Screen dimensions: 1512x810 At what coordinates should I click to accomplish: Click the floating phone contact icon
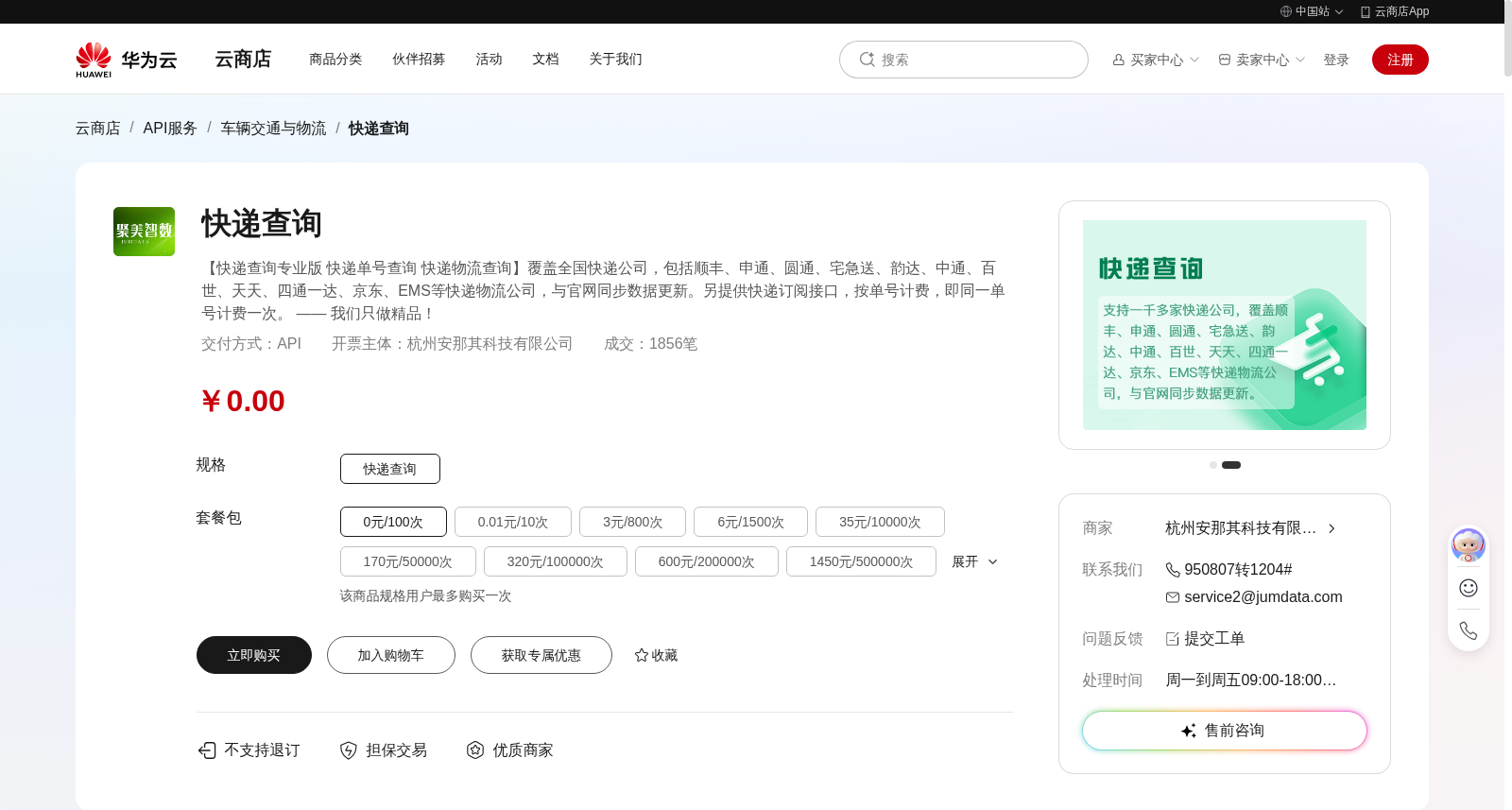click(x=1469, y=630)
